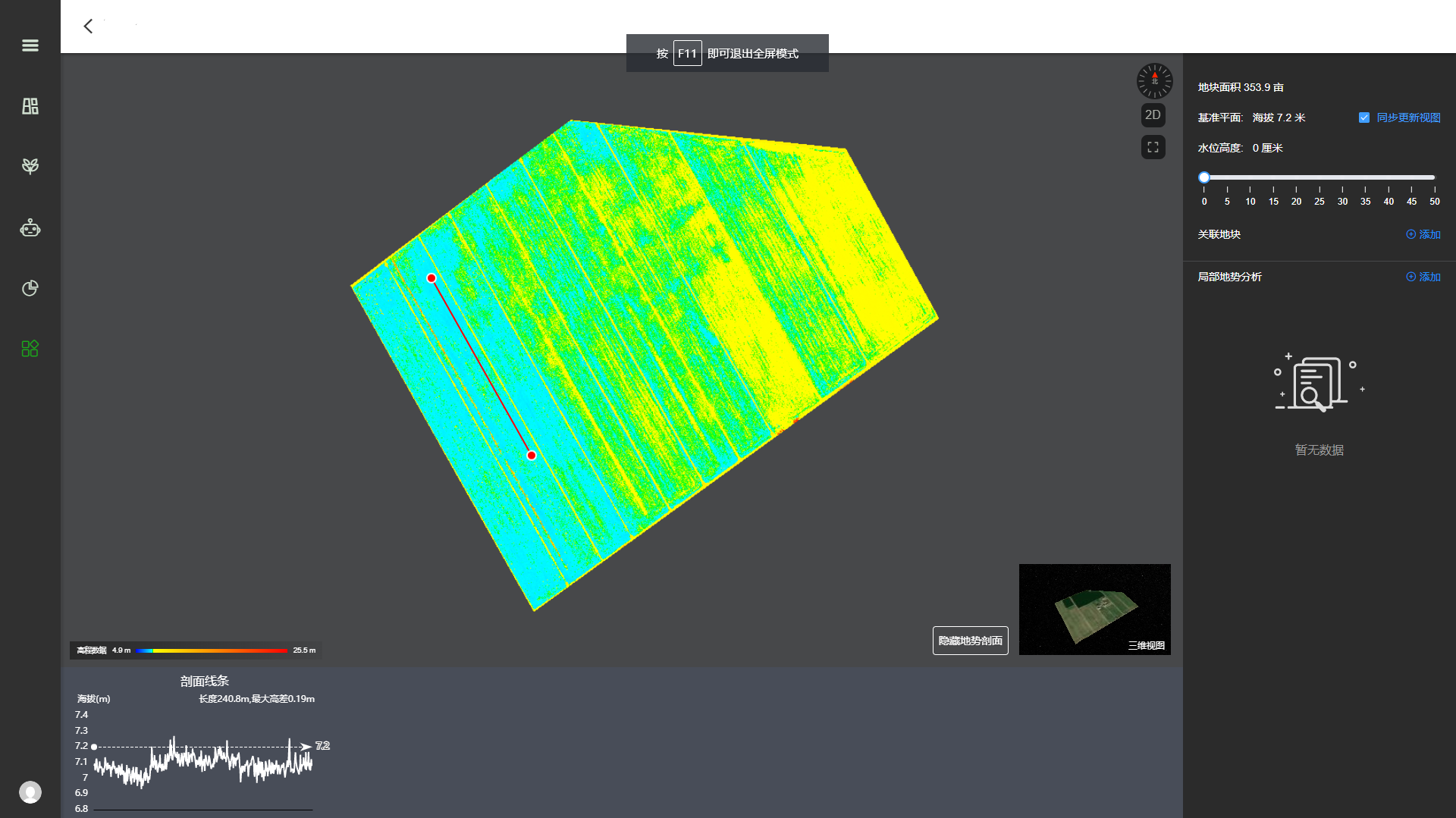This screenshot has width=1456, height=818.
Task: Add a local terrain analysis under 局部地势分析
Action: (1423, 277)
